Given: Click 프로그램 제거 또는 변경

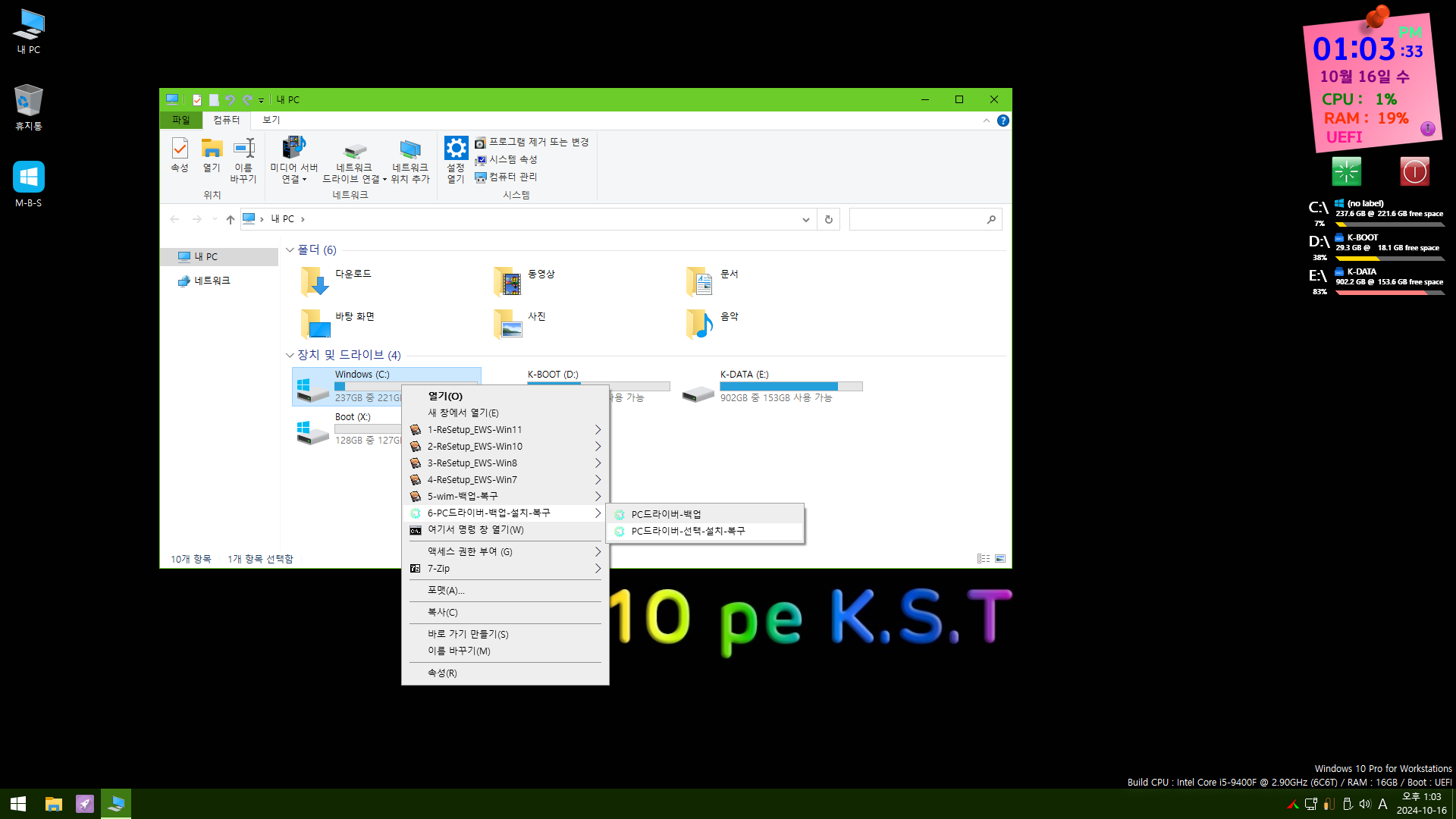Looking at the screenshot, I should (532, 142).
